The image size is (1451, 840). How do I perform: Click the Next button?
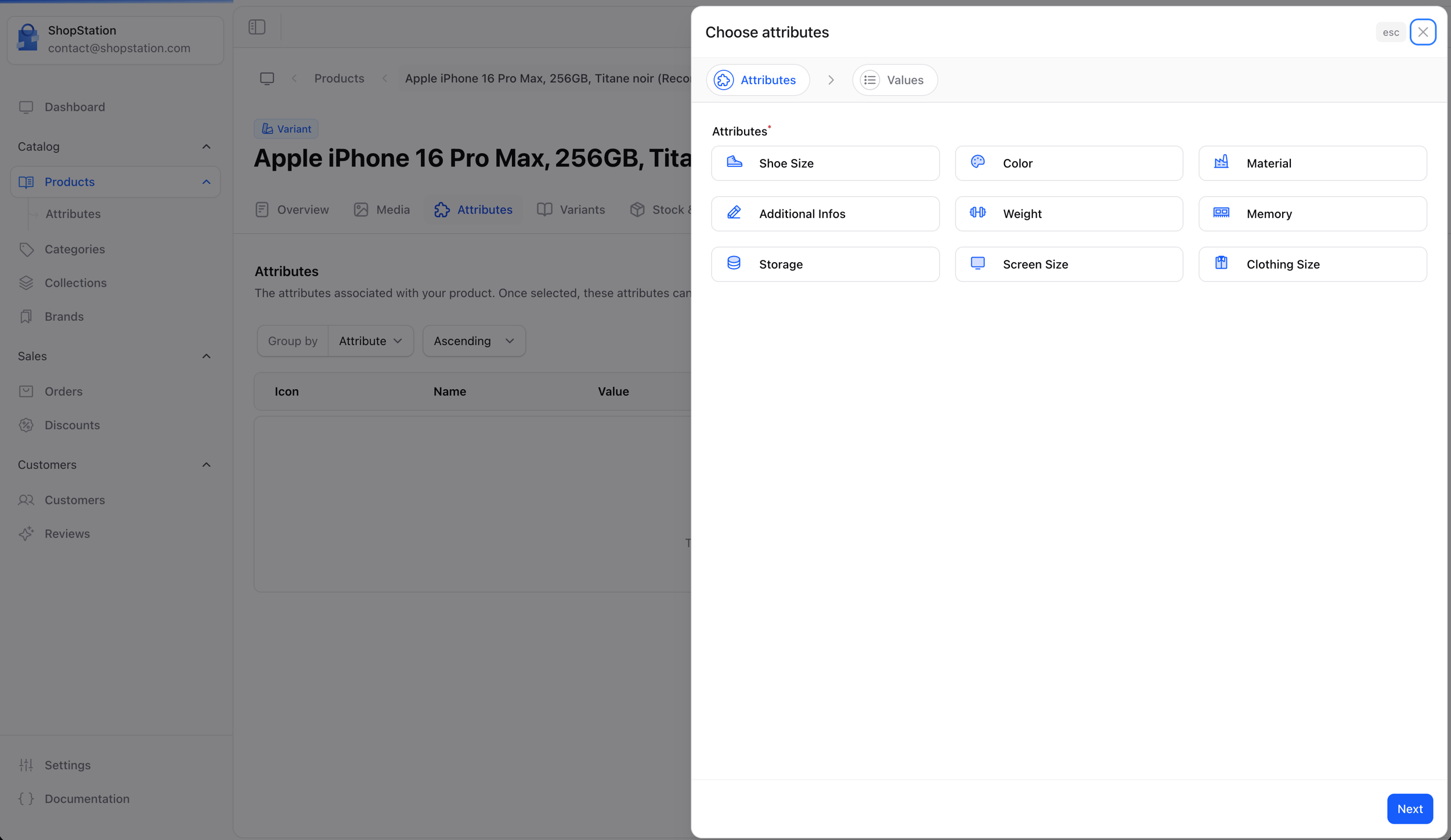point(1409,809)
